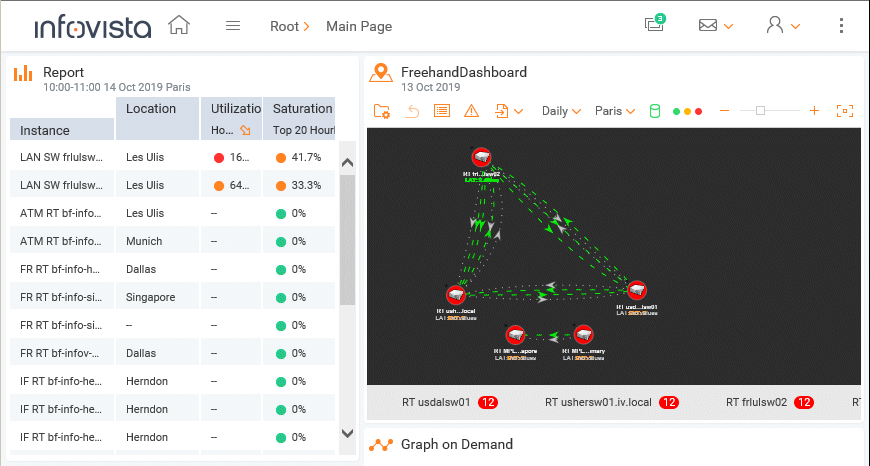The width and height of the screenshot is (870, 466).
Task: Click the FreehandDashboard title
Action: 464,72
